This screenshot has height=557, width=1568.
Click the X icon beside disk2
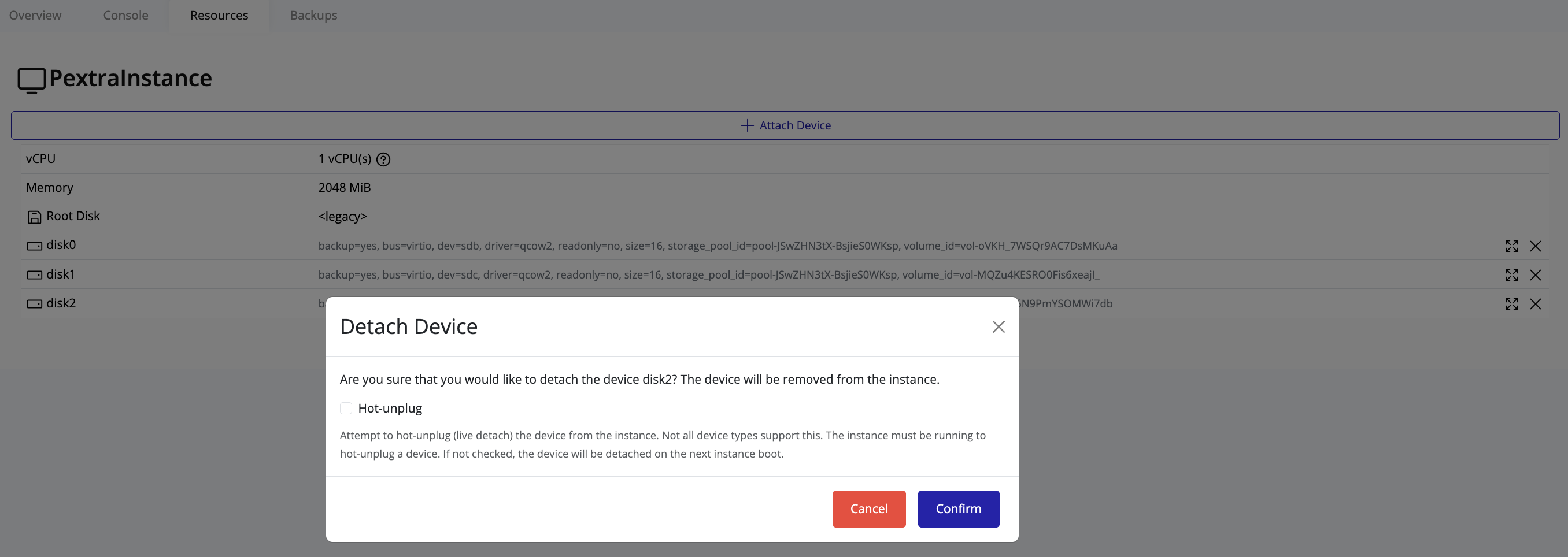(x=1536, y=303)
